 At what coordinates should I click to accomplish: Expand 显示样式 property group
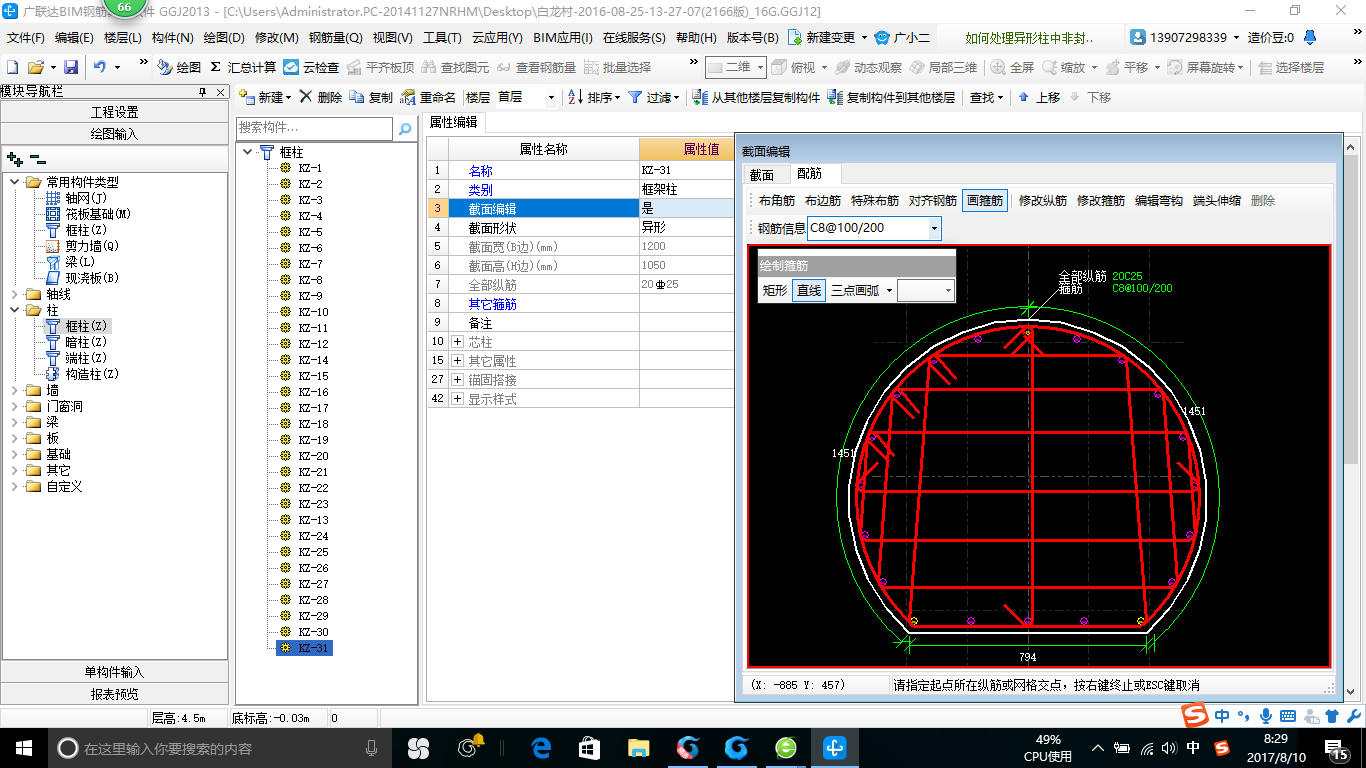point(458,399)
